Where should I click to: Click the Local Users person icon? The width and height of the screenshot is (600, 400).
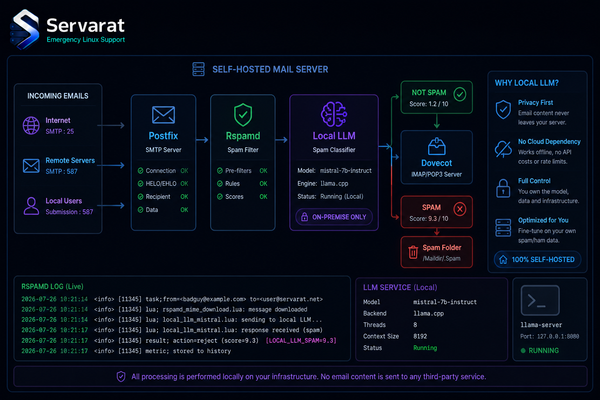31,206
